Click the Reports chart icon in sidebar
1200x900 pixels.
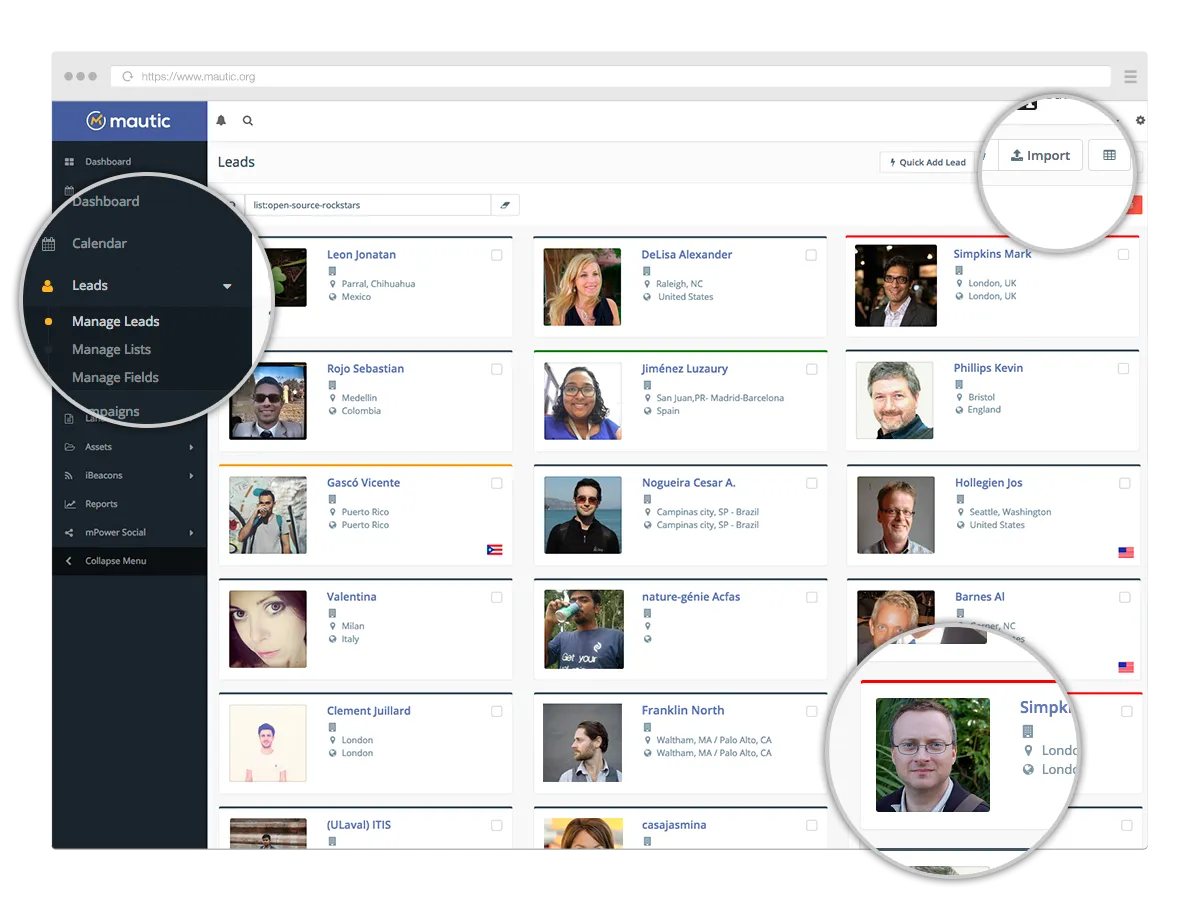point(69,504)
